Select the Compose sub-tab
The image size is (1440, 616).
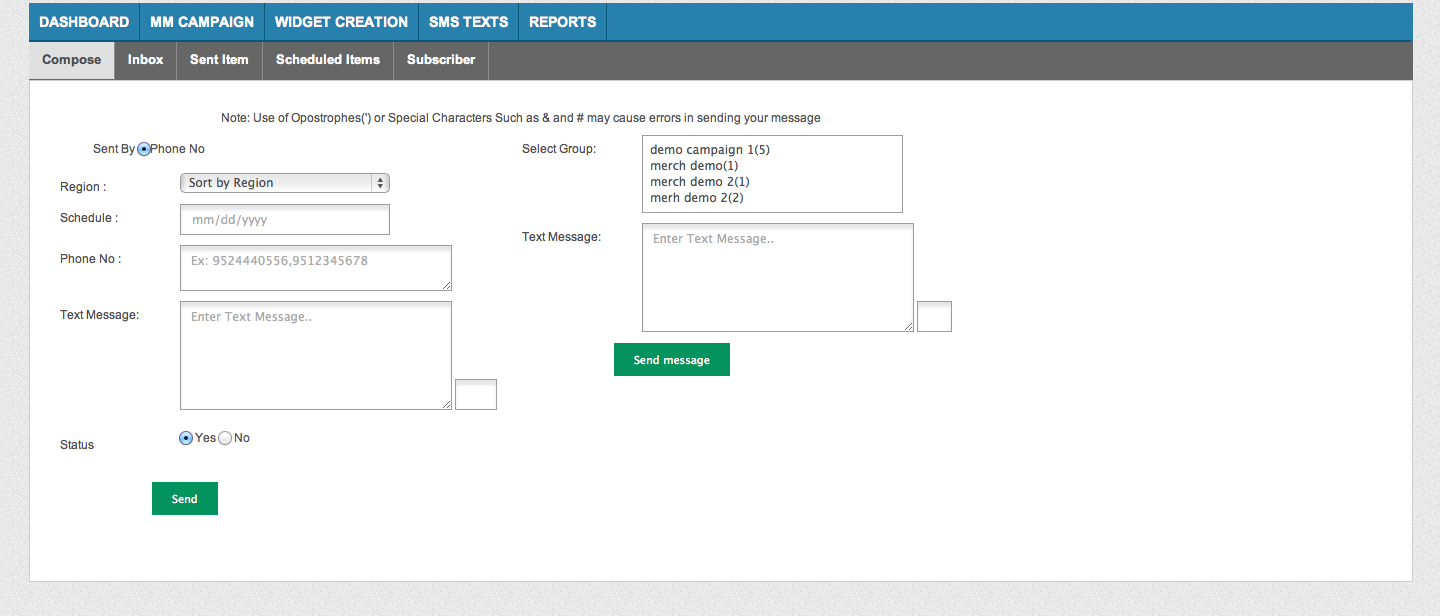pos(72,60)
